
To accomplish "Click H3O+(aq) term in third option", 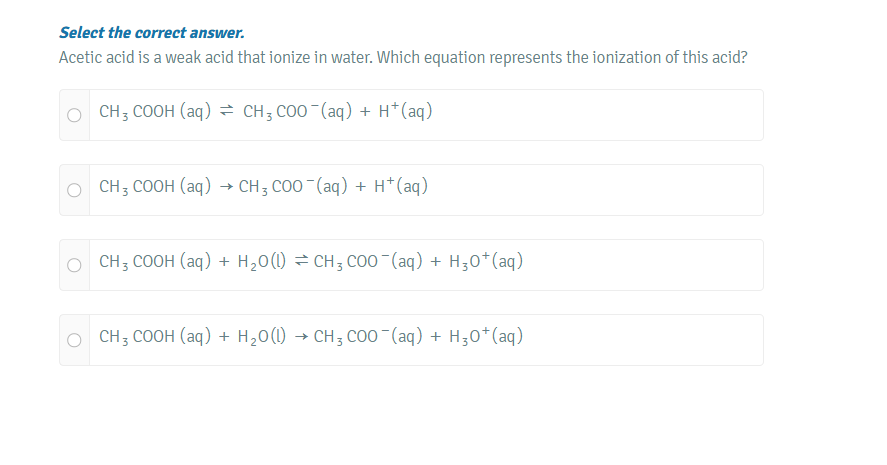I will (488, 262).
